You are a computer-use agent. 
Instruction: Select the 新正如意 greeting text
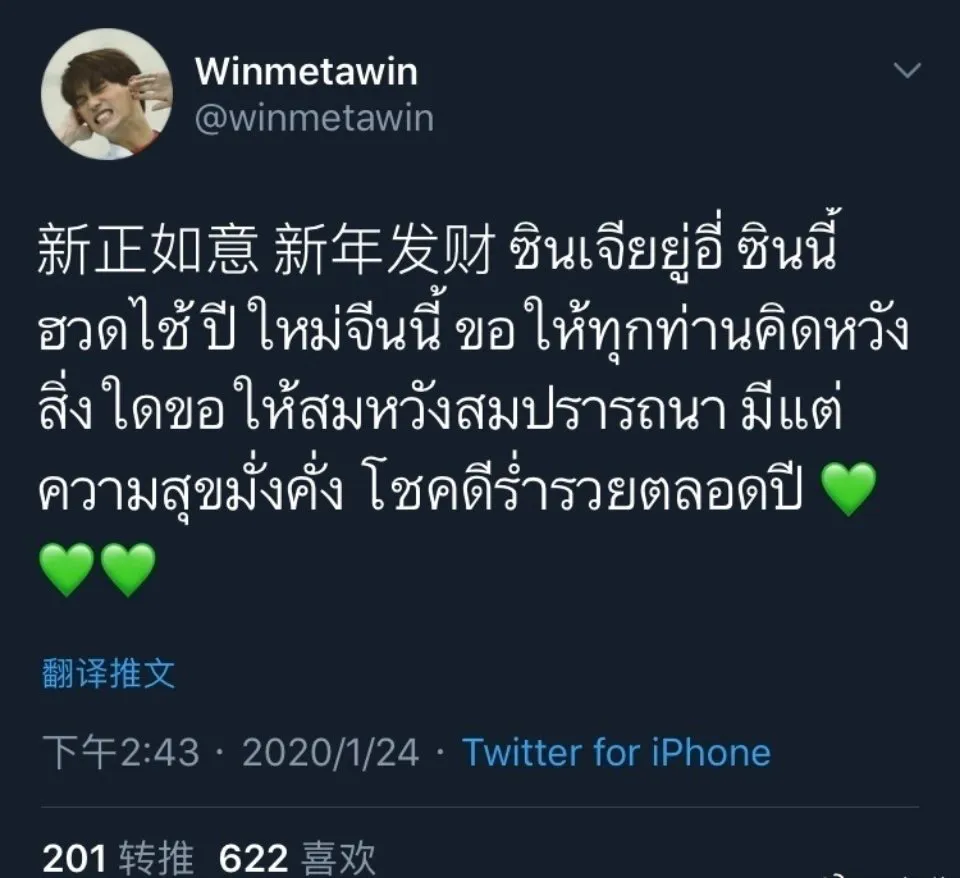coord(148,251)
